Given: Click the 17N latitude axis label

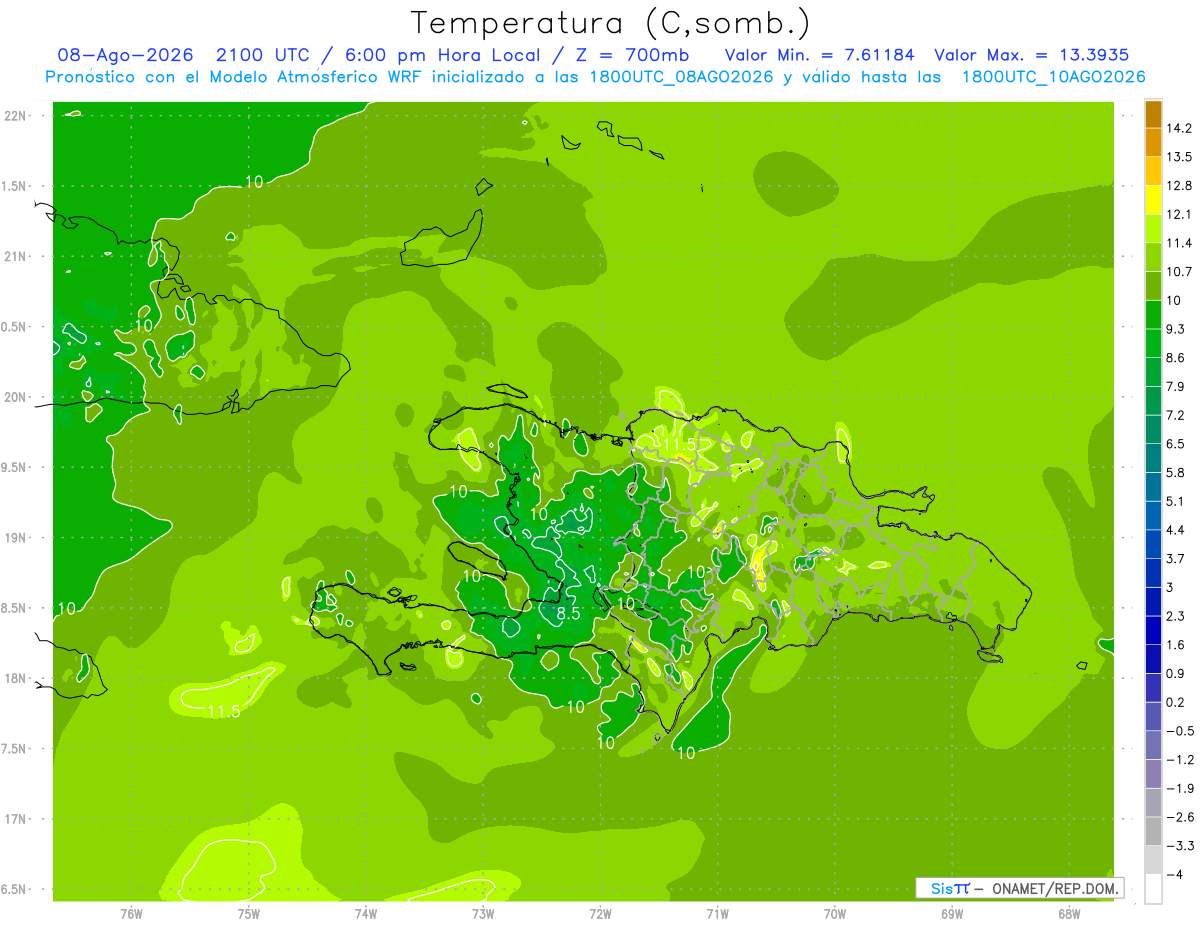Looking at the screenshot, I should pyautogui.click(x=15, y=820).
